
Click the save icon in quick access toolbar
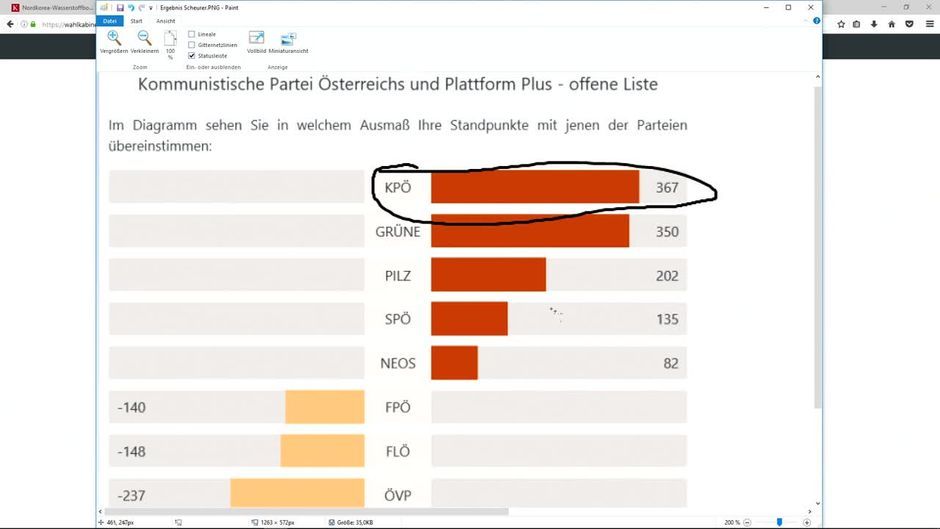[x=120, y=7]
